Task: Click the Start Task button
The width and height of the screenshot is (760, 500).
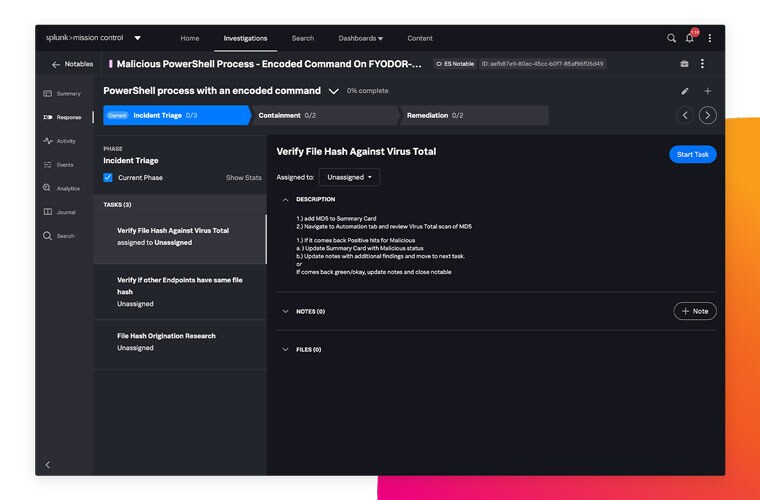Action: (x=693, y=155)
